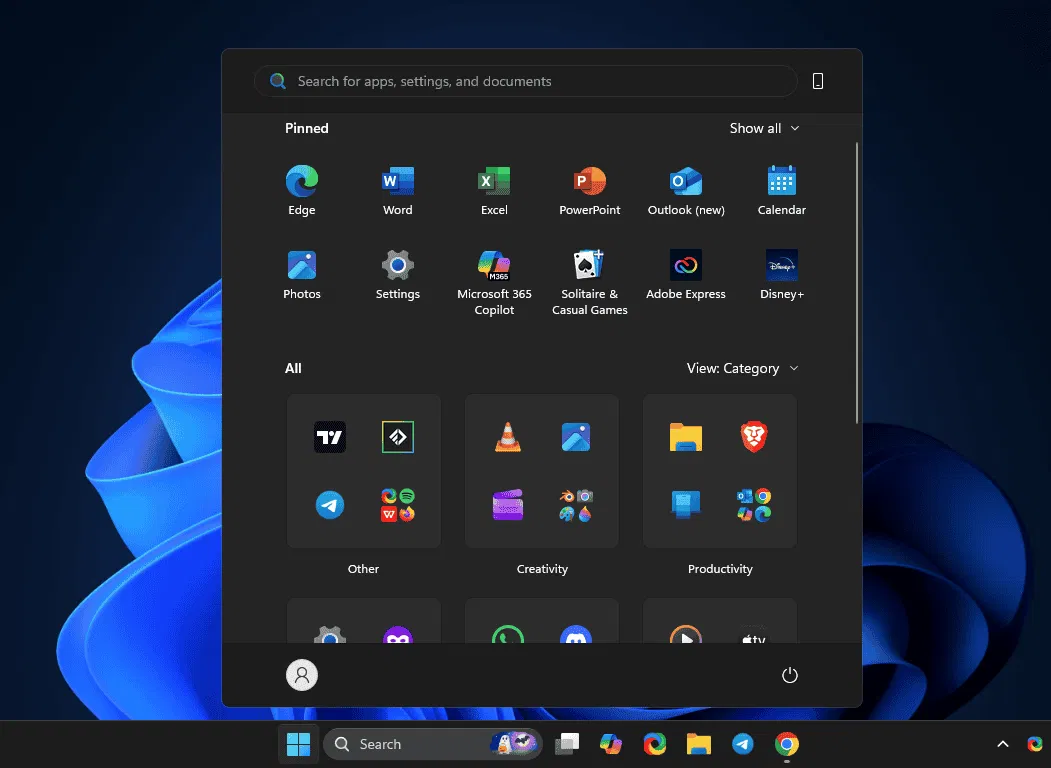Expand the Creativity app folder
Screen dimensions: 1051x768
pos(541,470)
